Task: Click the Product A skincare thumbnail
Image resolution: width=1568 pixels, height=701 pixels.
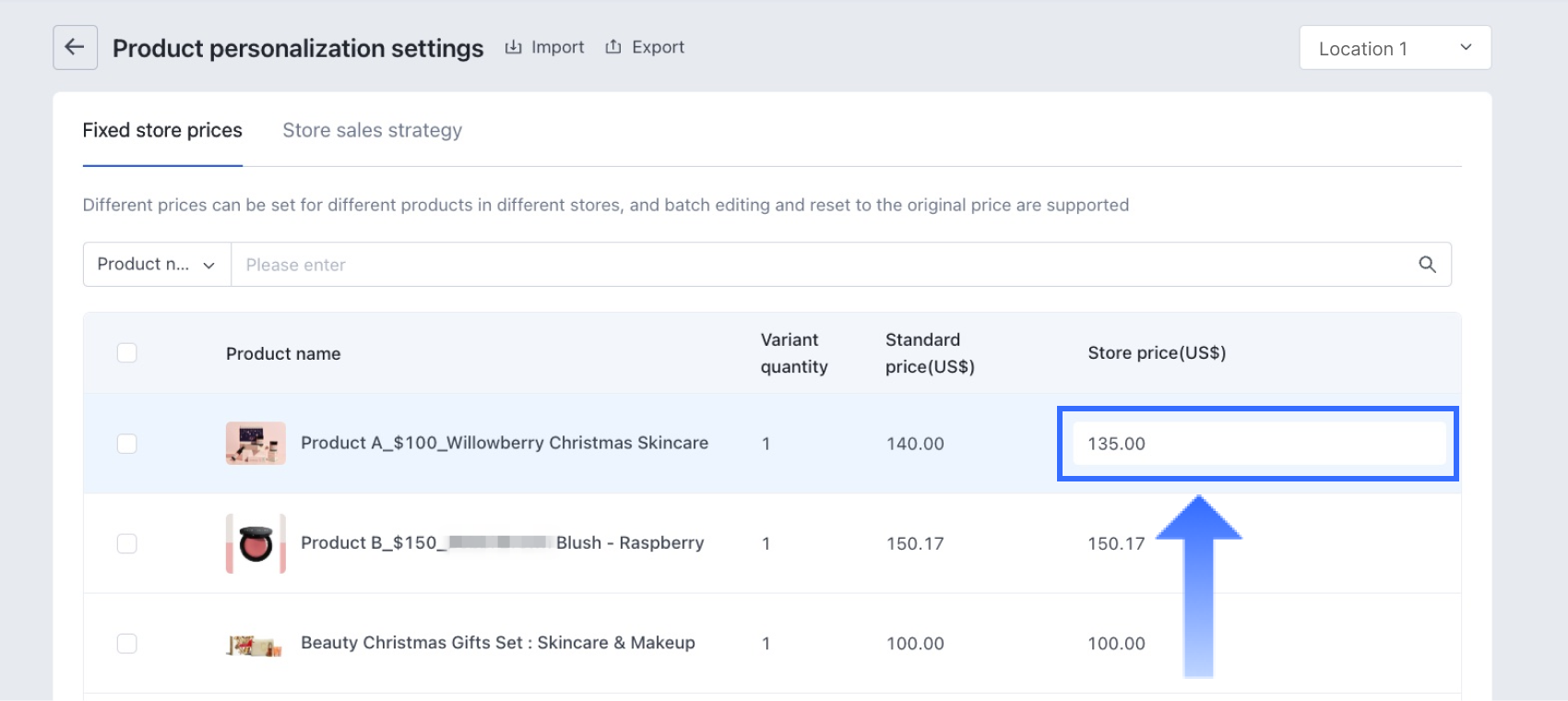Action: click(255, 444)
